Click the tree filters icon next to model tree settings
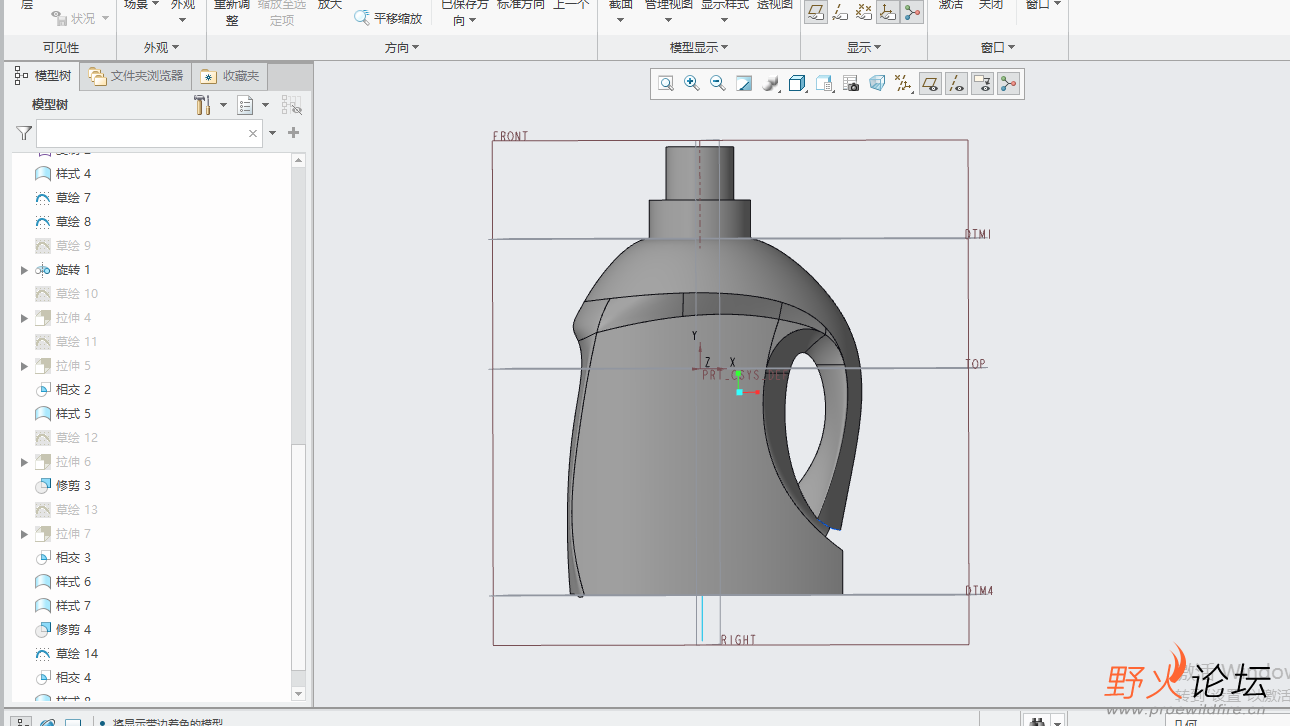 point(292,105)
